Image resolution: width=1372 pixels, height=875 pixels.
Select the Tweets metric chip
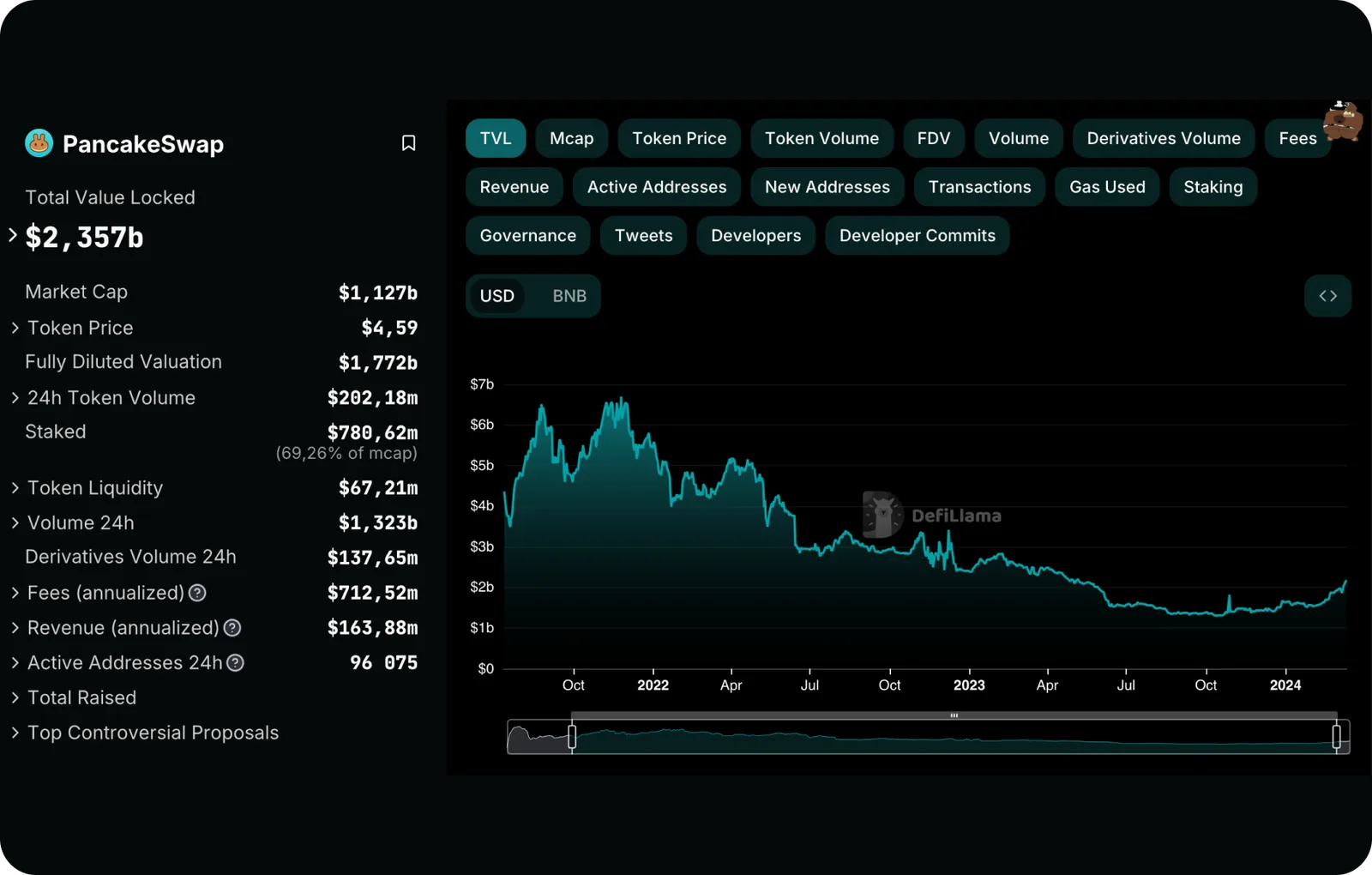(644, 236)
